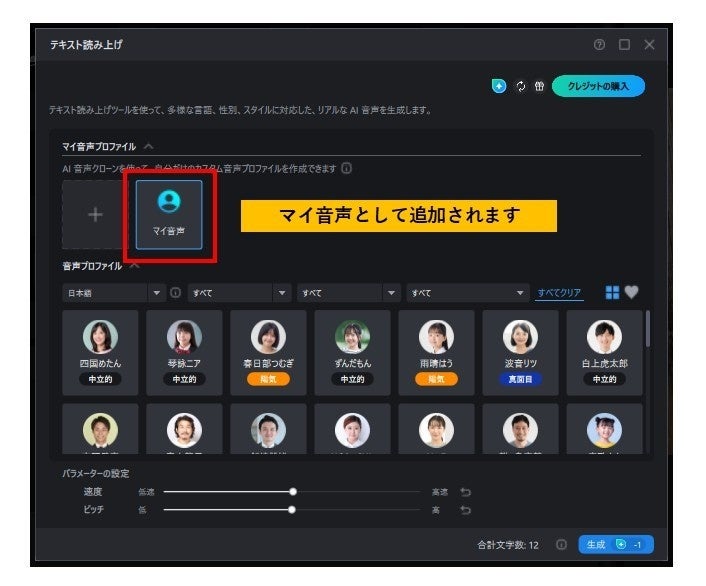The image size is (706, 586).
Task: Select the 雨晴はう voice
Action: click(x=436, y=353)
